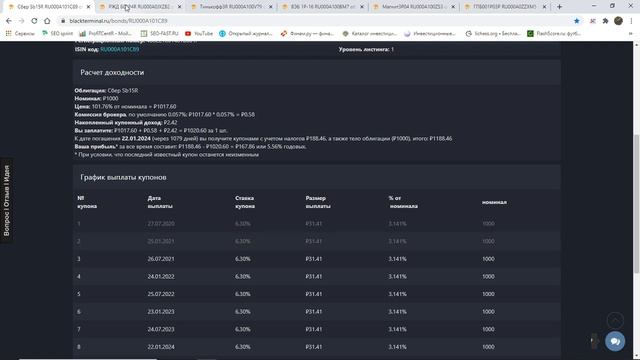Screen dimensions: 640x360
Task: Close the Сбер Sb15R tab
Action: pos(88,7)
